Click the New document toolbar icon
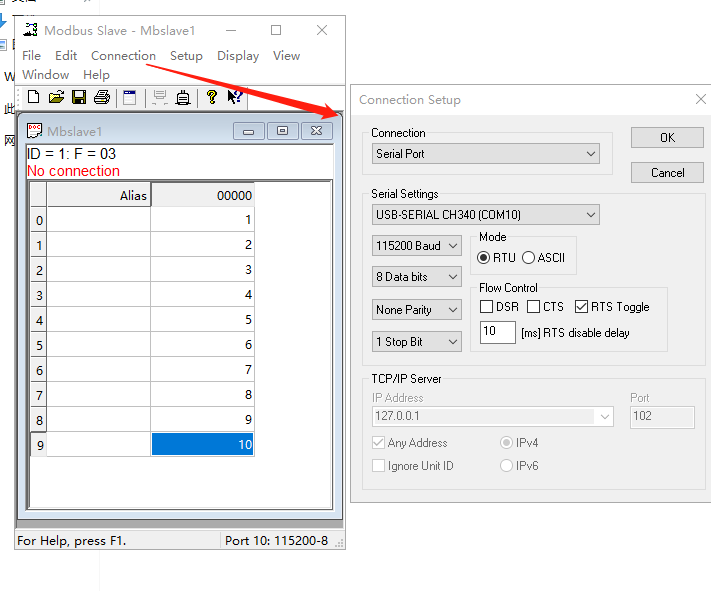Image resolution: width=711 pixels, height=591 pixels. point(33,97)
